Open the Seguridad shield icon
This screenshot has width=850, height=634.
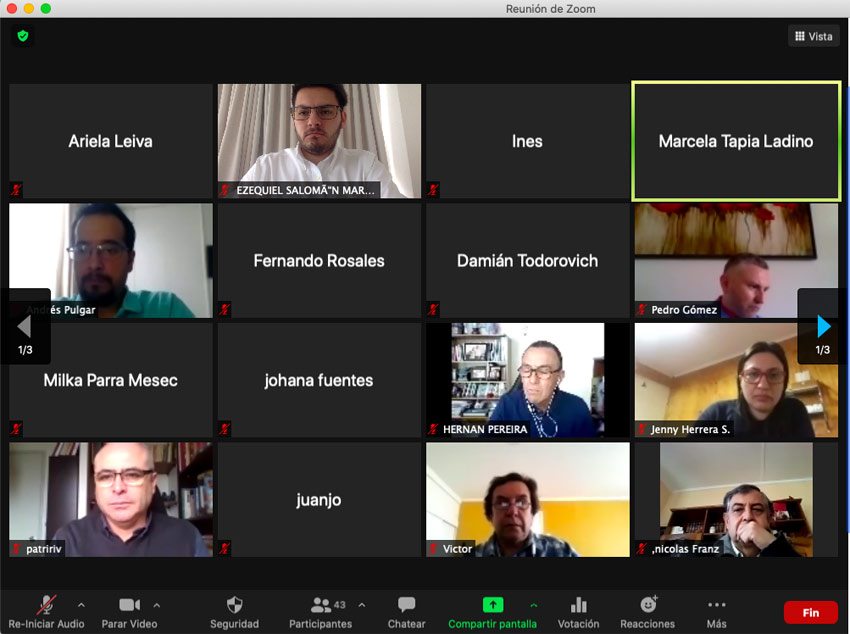coord(234,605)
